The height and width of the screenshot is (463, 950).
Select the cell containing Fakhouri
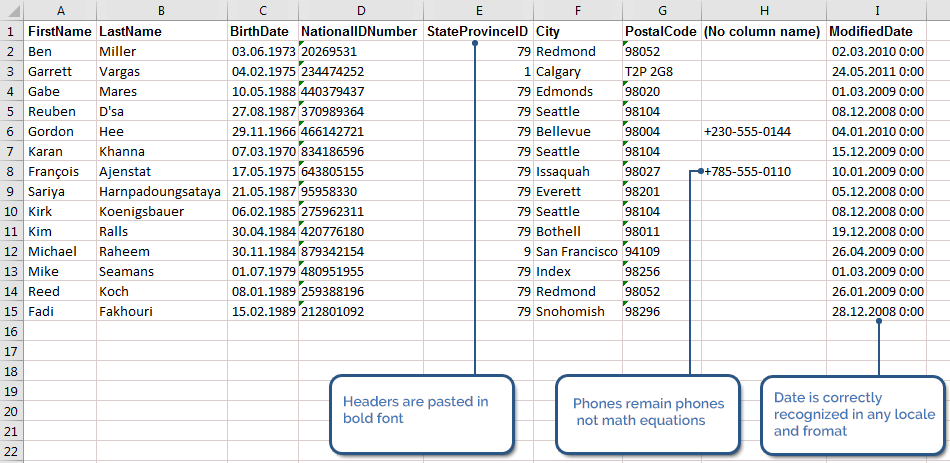[162, 311]
